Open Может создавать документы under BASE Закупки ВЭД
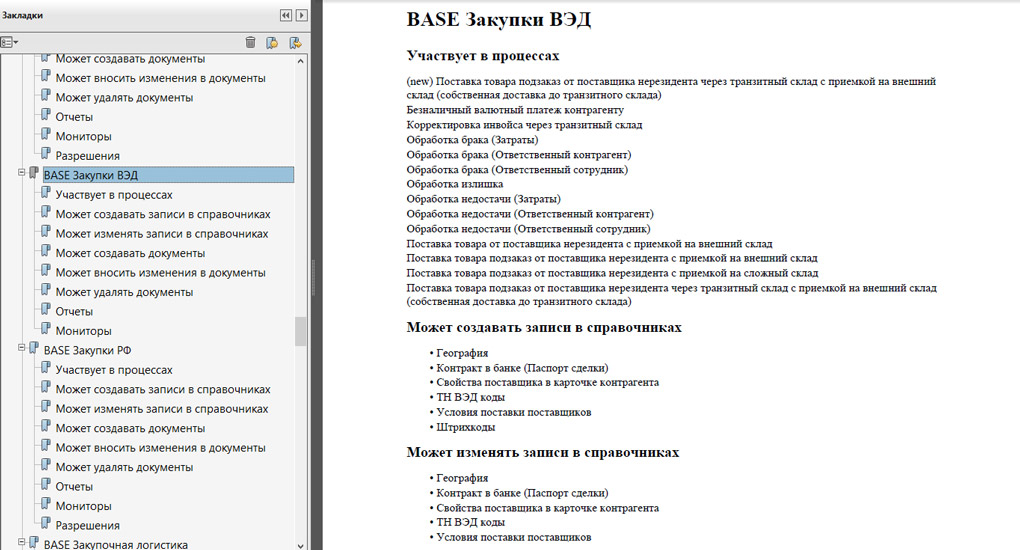 [x=130, y=253]
